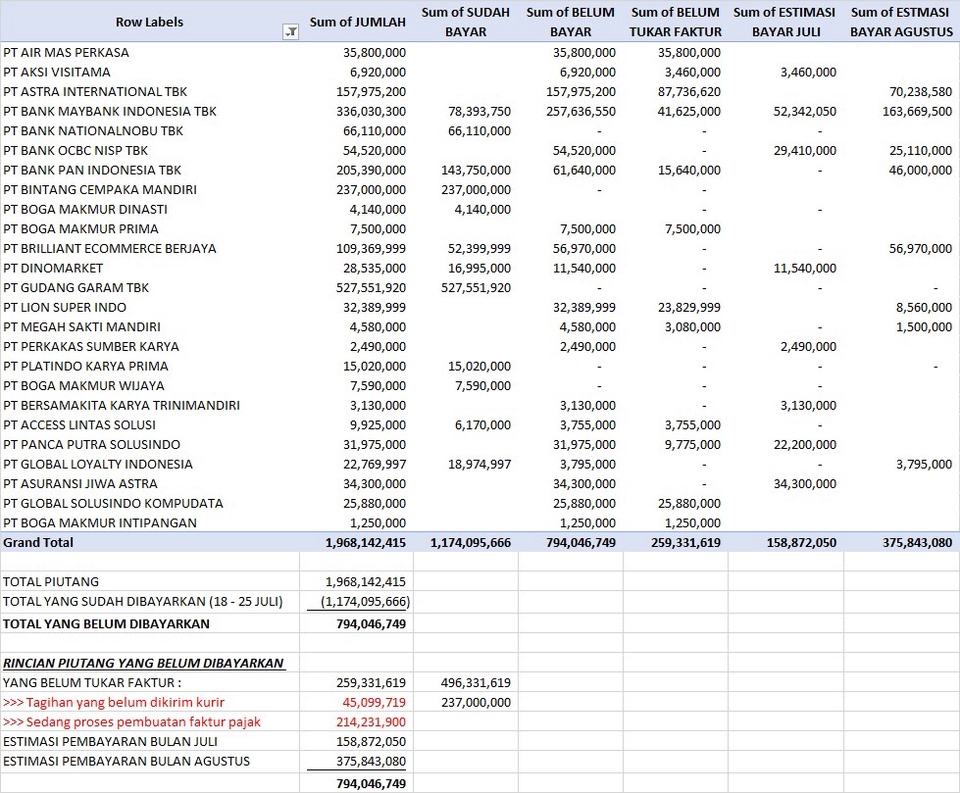Screen dimensions: 960x793
Task: Click the Grand Total row label
Action: point(38,543)
